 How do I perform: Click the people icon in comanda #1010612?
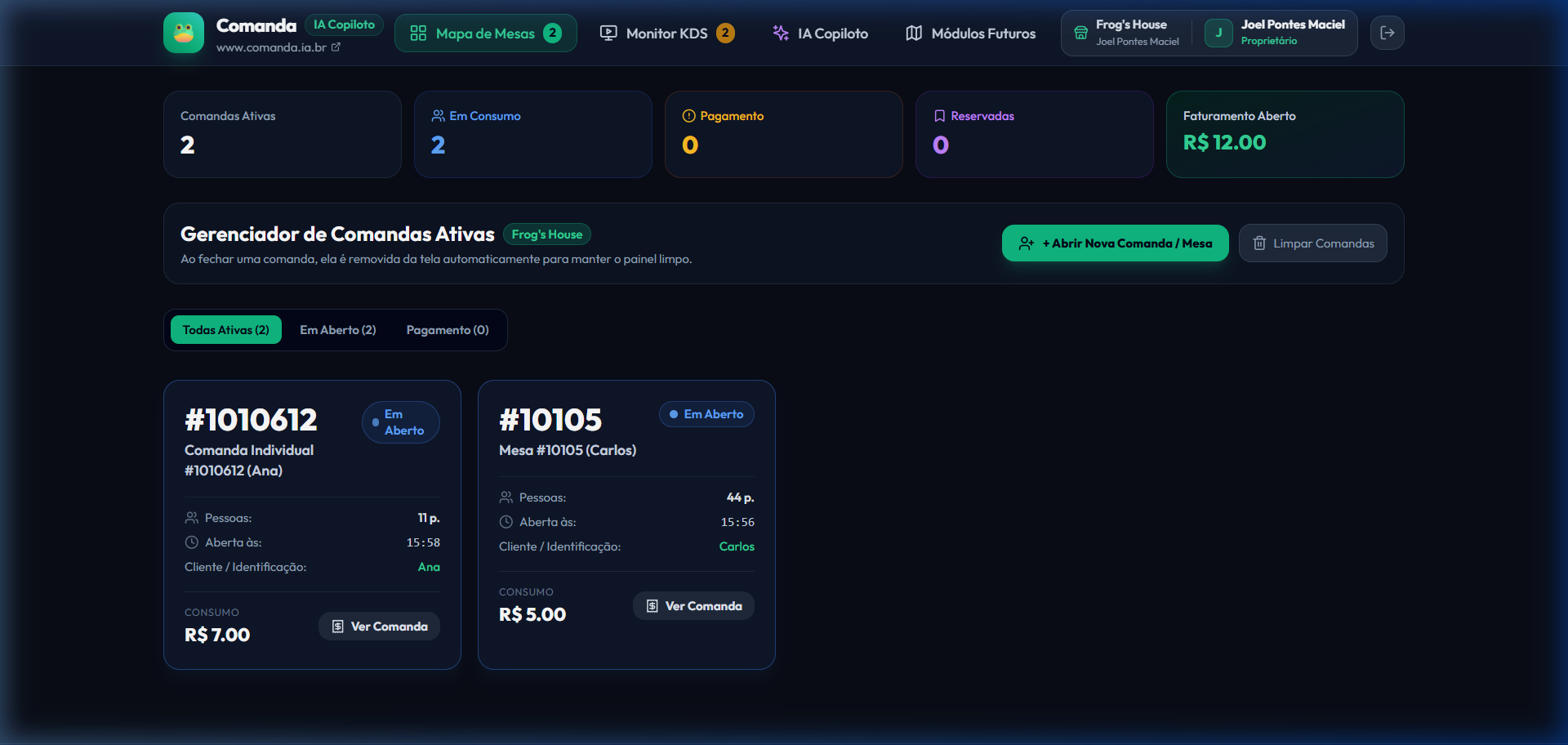[x=192, y=518]
